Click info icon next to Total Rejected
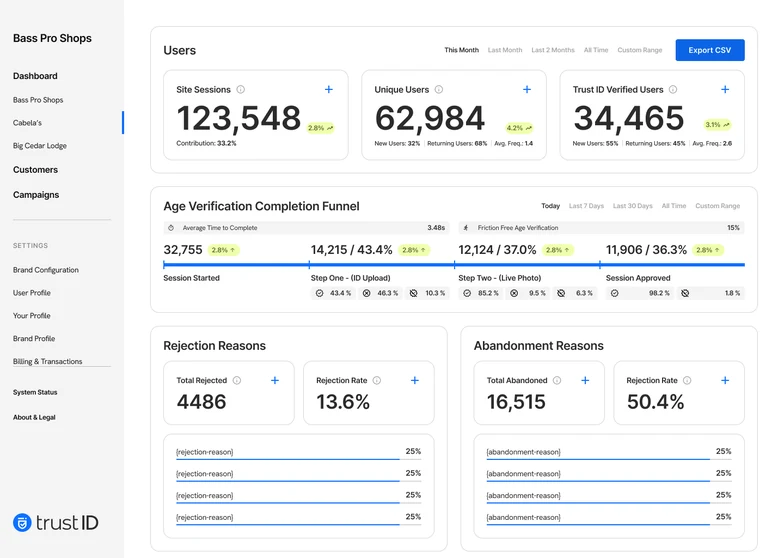784x558 pixels. [237, 380]
